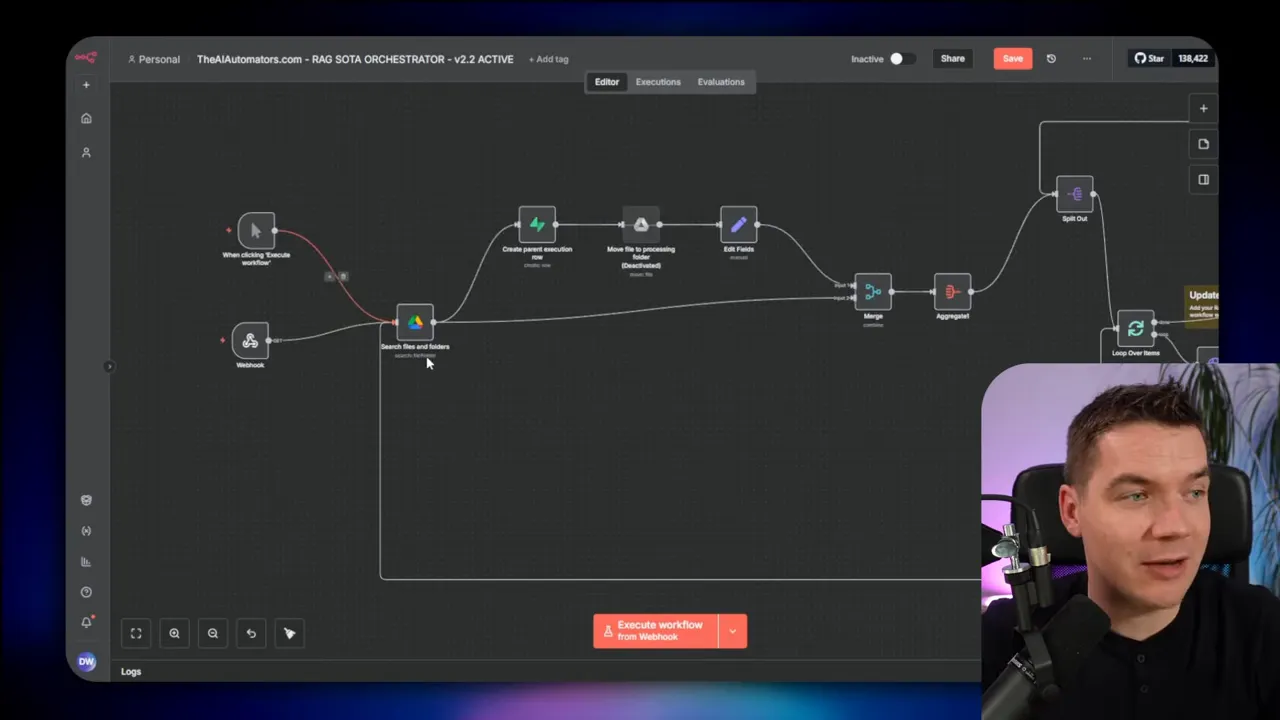Add node using canvas plus button
Image resolution: width=1280 pixels, height=720 pixels.
coord(1203,108)
